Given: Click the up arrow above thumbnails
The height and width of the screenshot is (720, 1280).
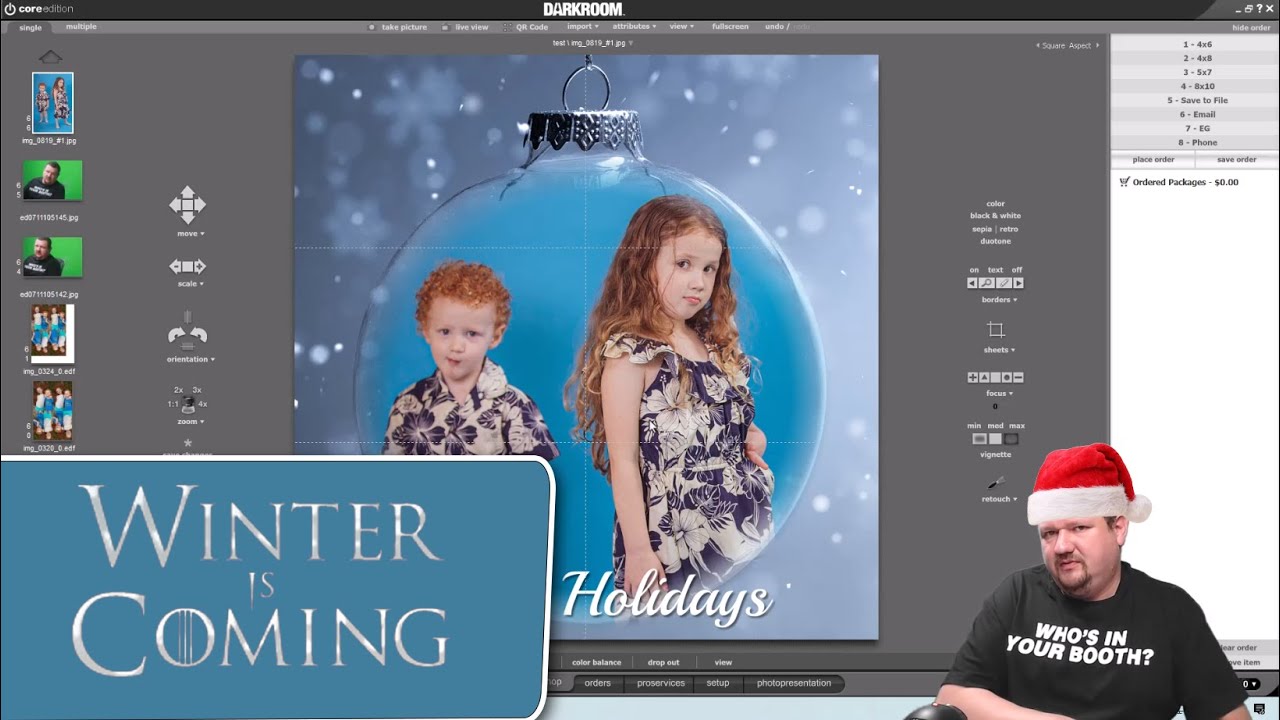Looking at the screenshot, I should coord(50,57).
